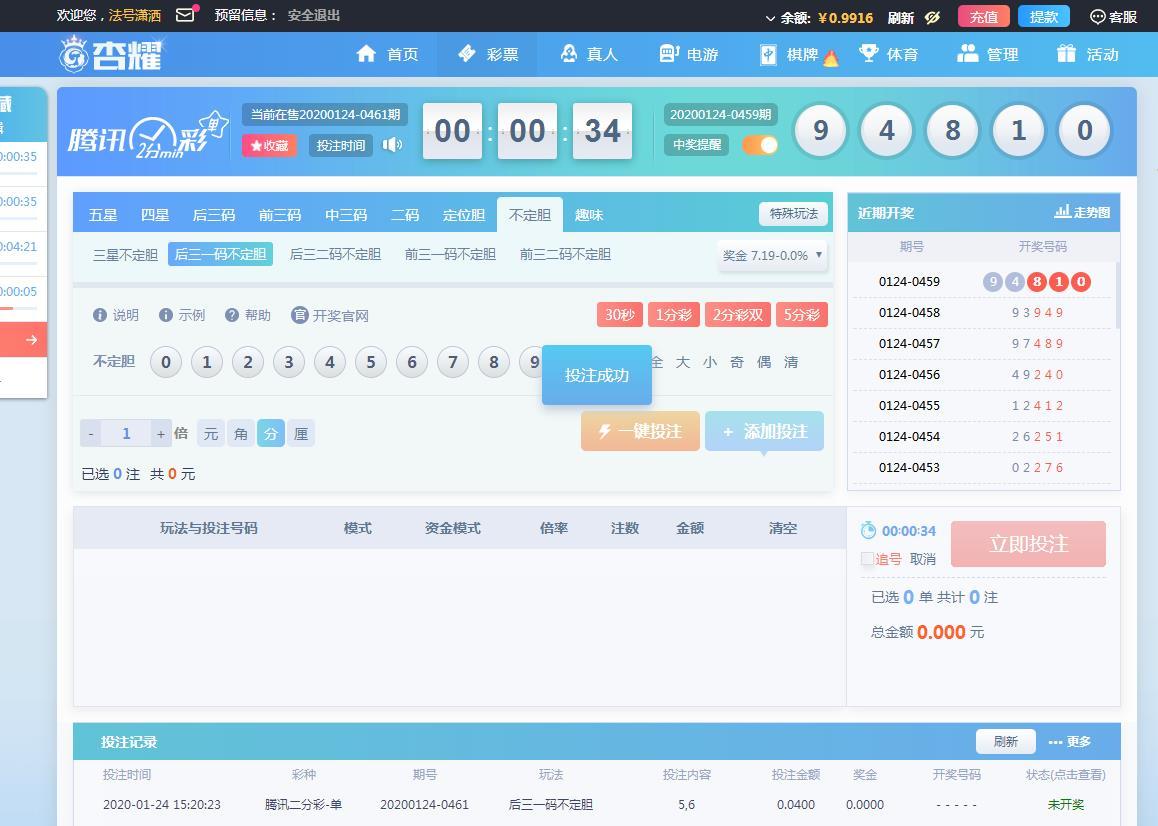Screen dimensions: 1158x826
Task: Select the 偶 quick filter
Action: pos(764,362)
